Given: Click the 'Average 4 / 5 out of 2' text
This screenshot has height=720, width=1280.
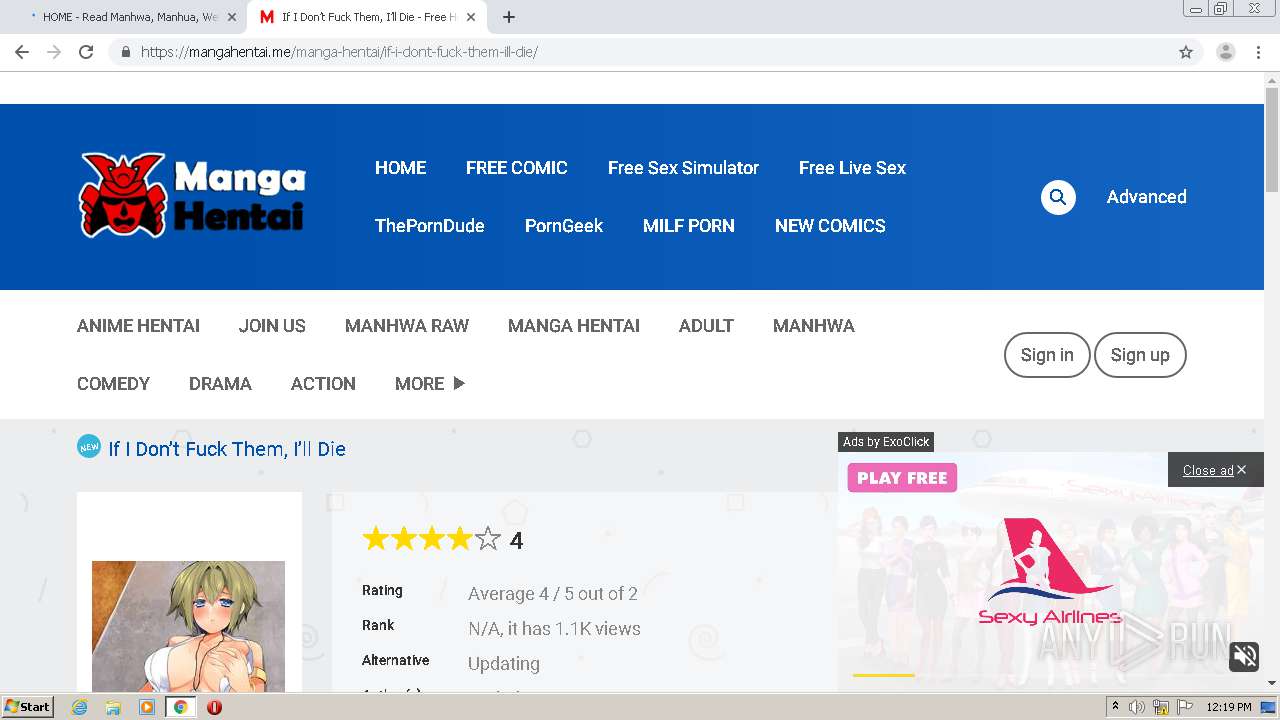Looking at the screenshot, I should [553, 594].
